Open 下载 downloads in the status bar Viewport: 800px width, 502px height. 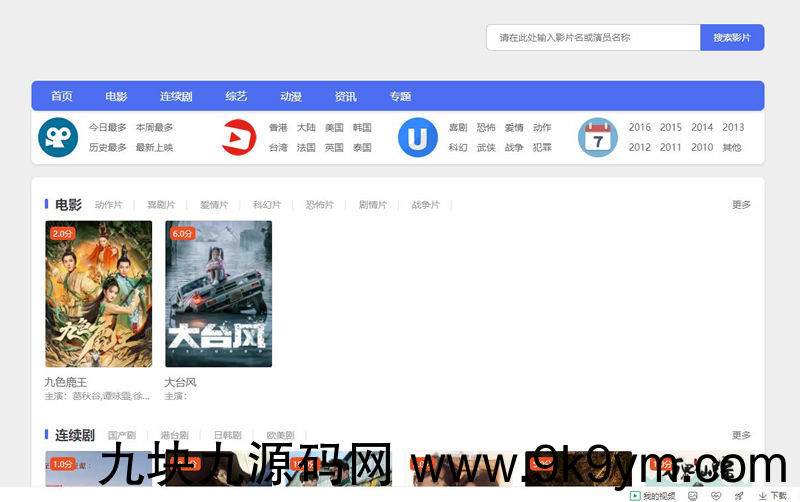[773, 495]
